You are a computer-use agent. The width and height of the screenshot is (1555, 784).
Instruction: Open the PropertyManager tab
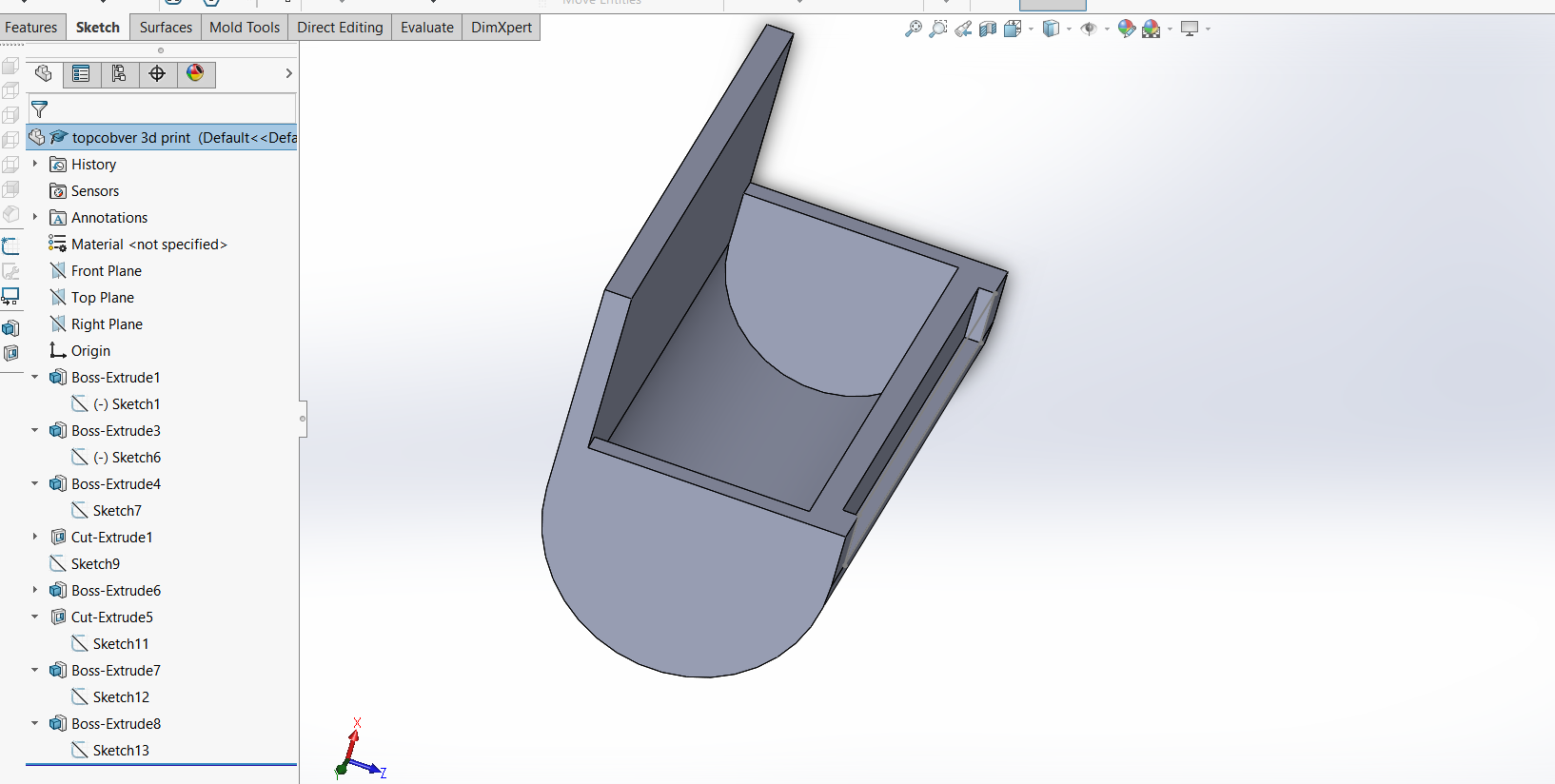click(x=82, y=73)
